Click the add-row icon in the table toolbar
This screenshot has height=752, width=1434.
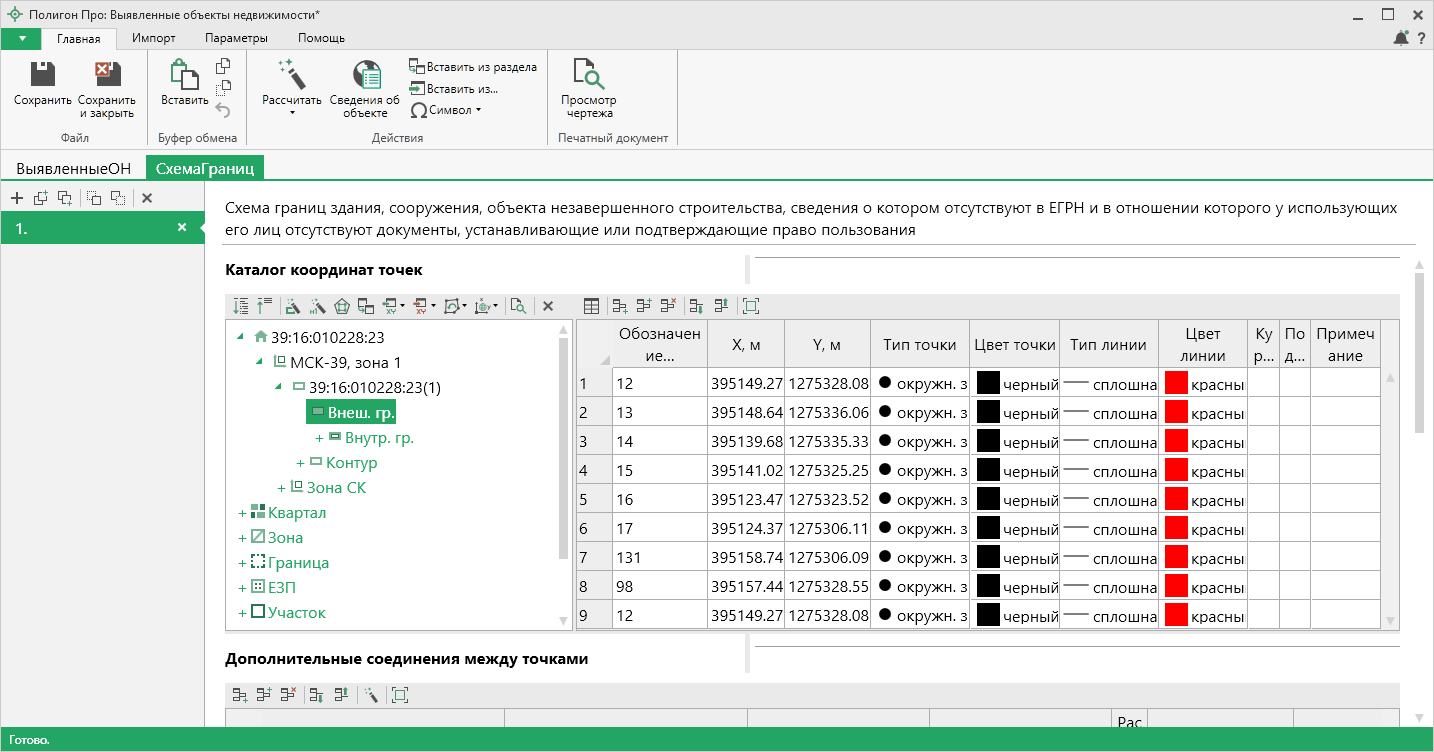620,306
